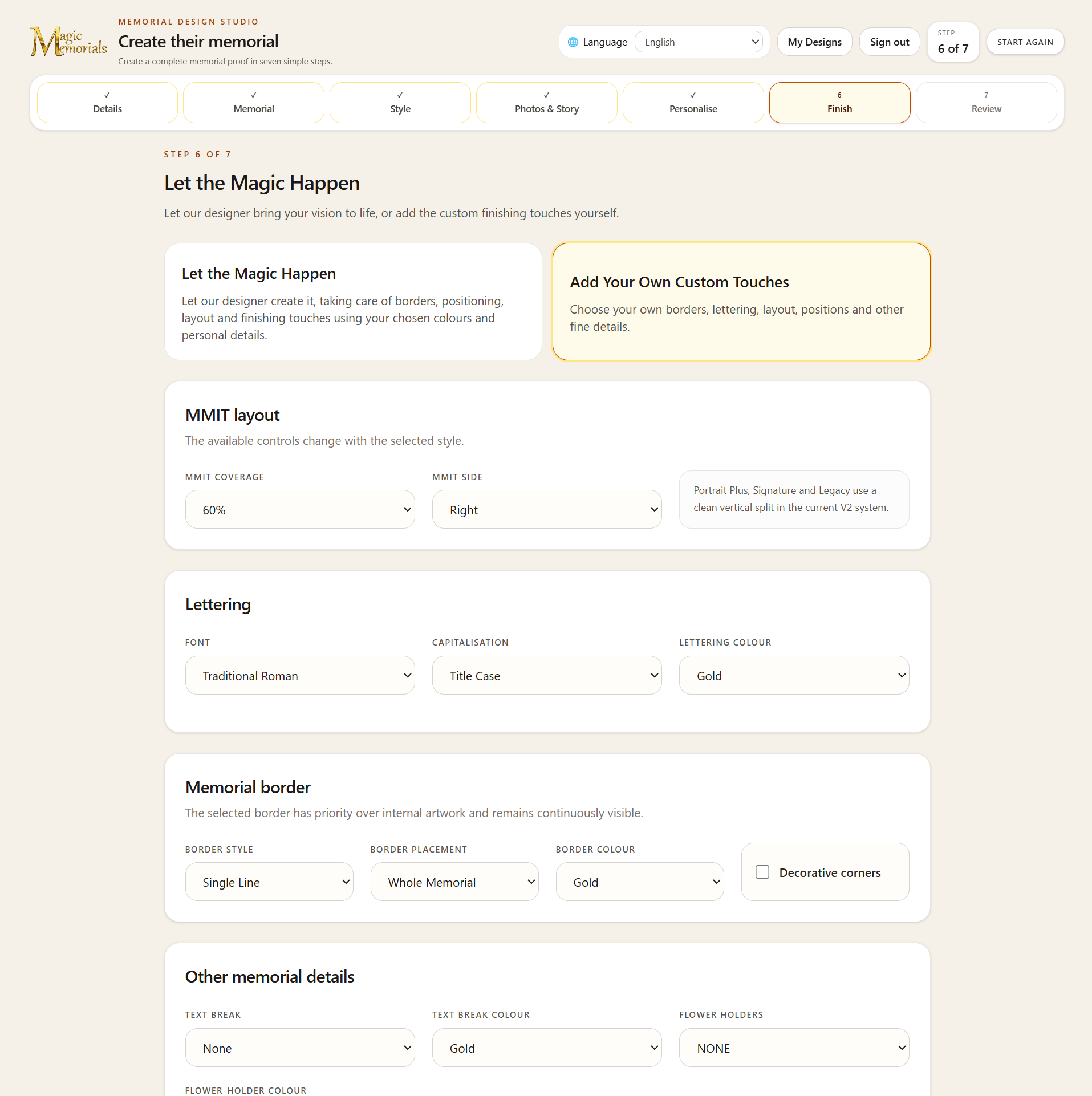Go to the Details step tab
Screen dimensions: 1092x1096
107,103
